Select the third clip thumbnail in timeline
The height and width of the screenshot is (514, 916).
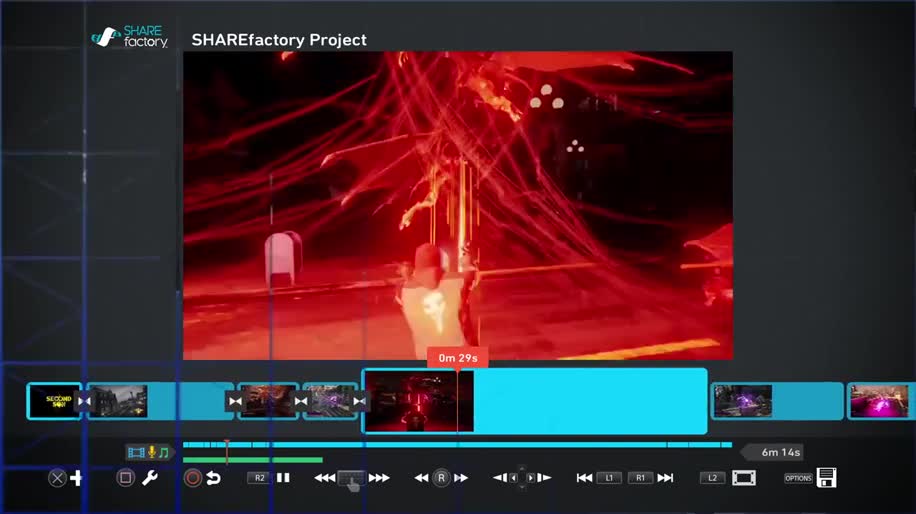pos(268,401)
